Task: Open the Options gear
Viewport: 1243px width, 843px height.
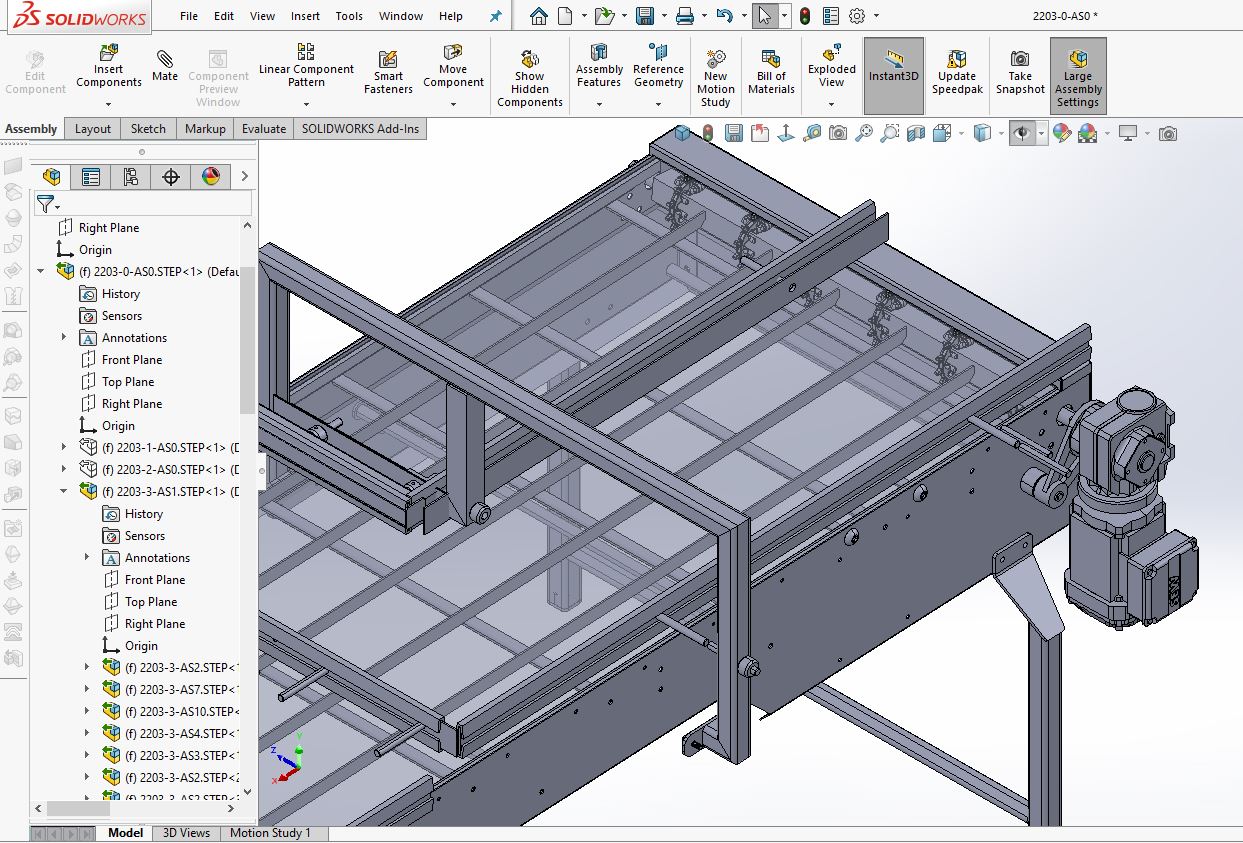Action: 857,16
